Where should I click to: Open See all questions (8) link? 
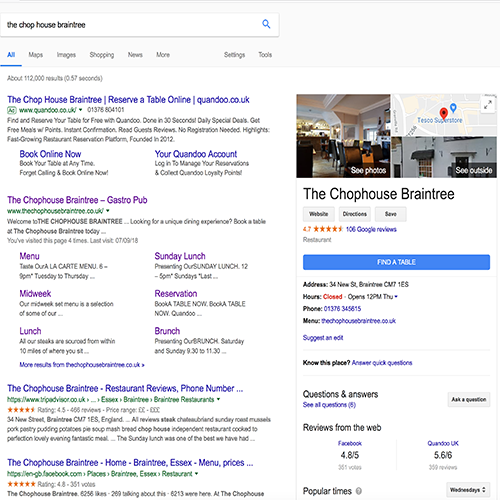click(x=329, y=405)
